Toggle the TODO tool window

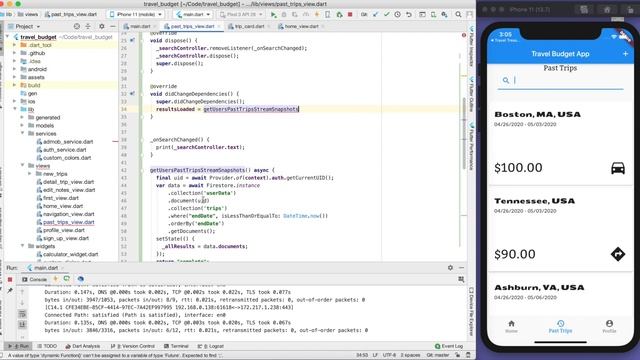(x=47, y=346)
